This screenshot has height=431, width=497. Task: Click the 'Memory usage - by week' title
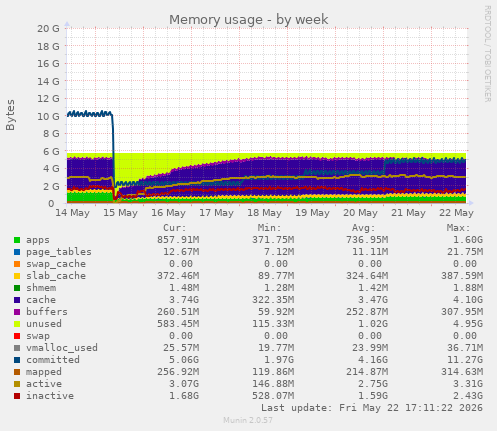[249, 20]
